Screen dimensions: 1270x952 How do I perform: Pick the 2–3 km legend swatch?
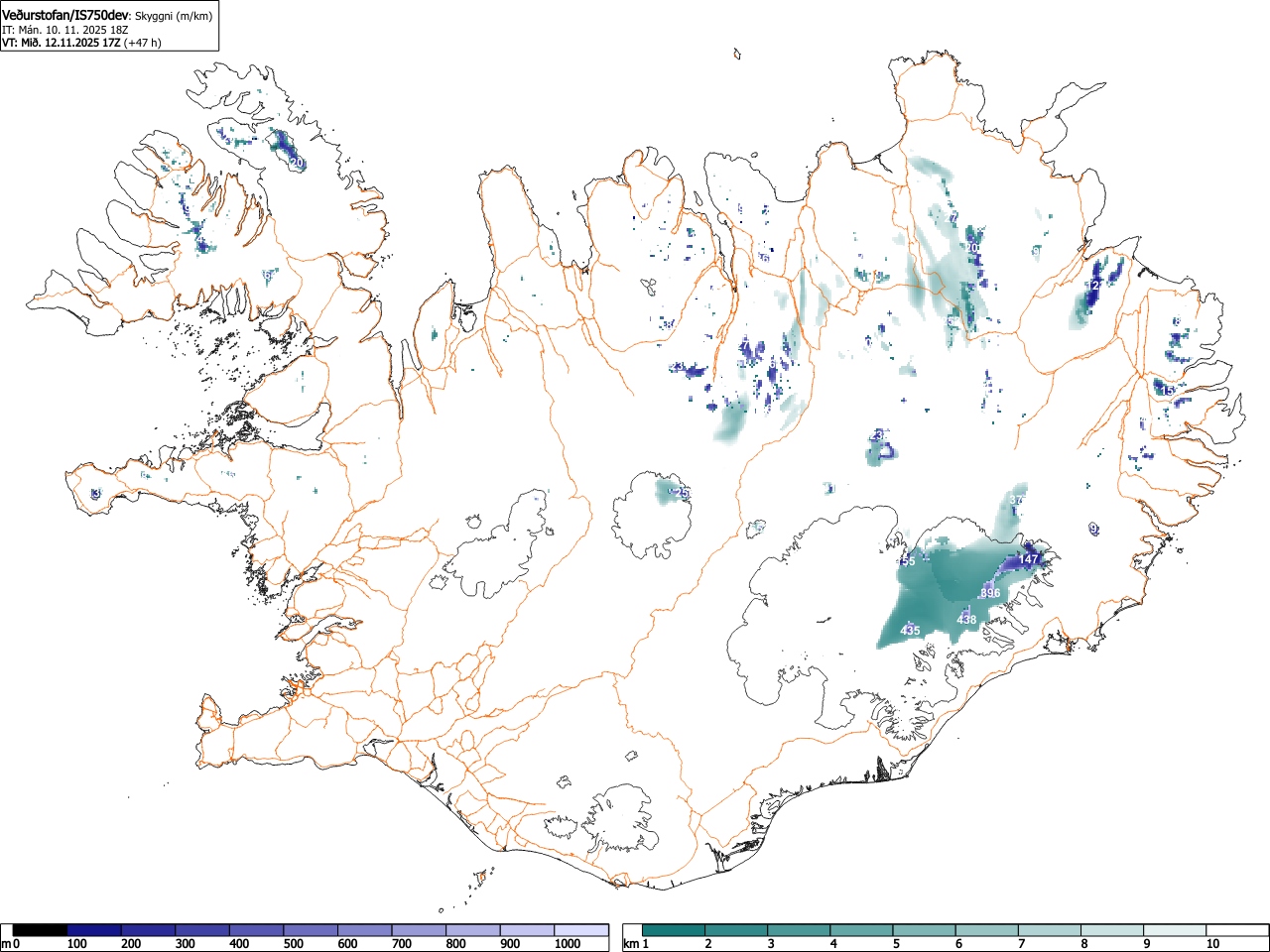coord(736,930)
